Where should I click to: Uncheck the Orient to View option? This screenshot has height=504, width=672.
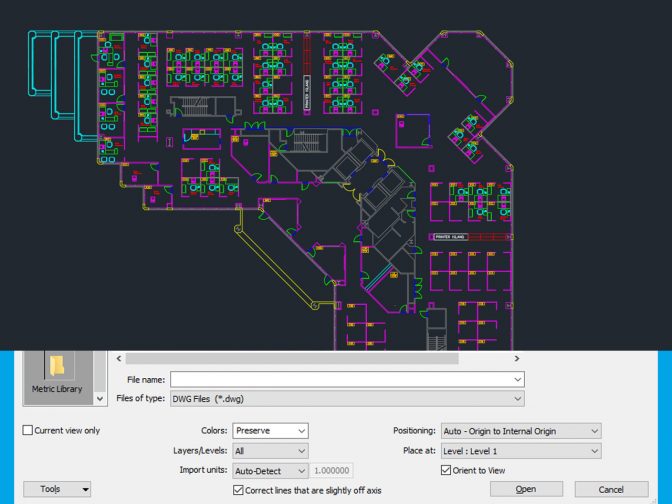446,471
